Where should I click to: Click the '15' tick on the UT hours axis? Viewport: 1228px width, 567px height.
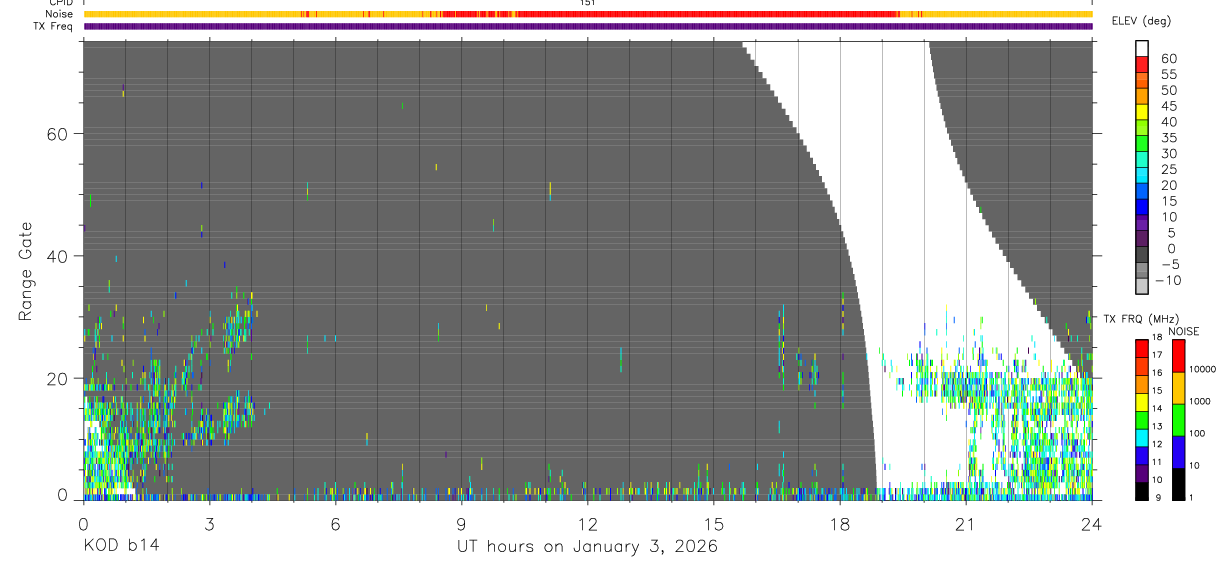[x=714, y=524]
